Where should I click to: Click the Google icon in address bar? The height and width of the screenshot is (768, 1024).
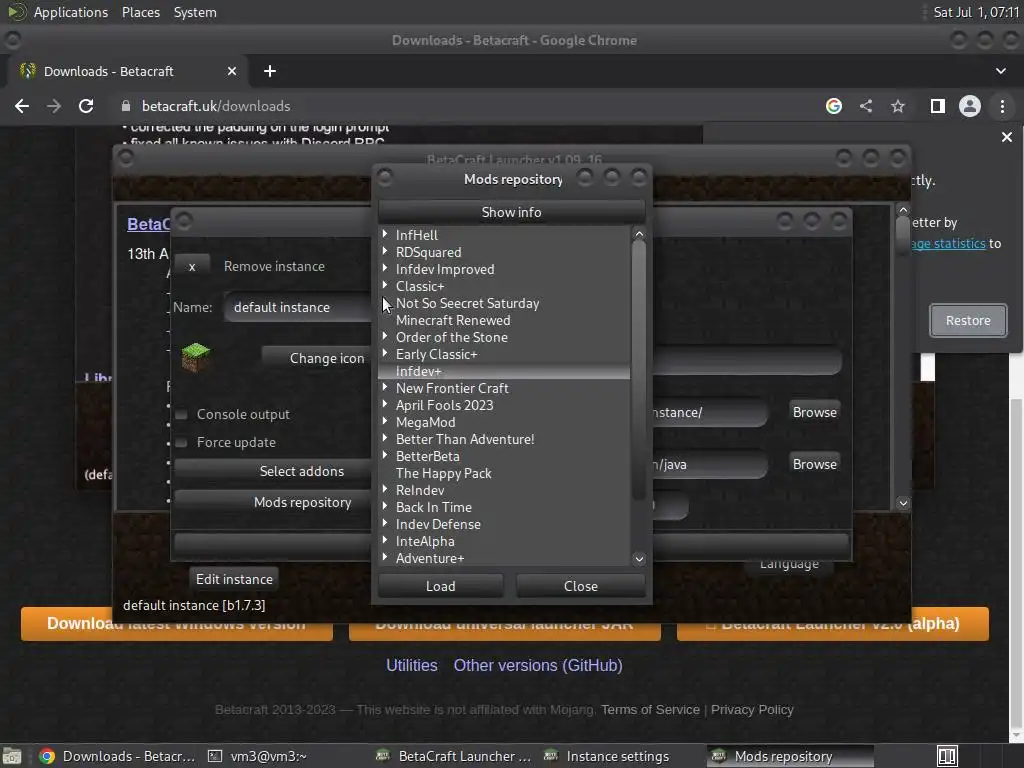pyautogui.click(x=834, y=106)
